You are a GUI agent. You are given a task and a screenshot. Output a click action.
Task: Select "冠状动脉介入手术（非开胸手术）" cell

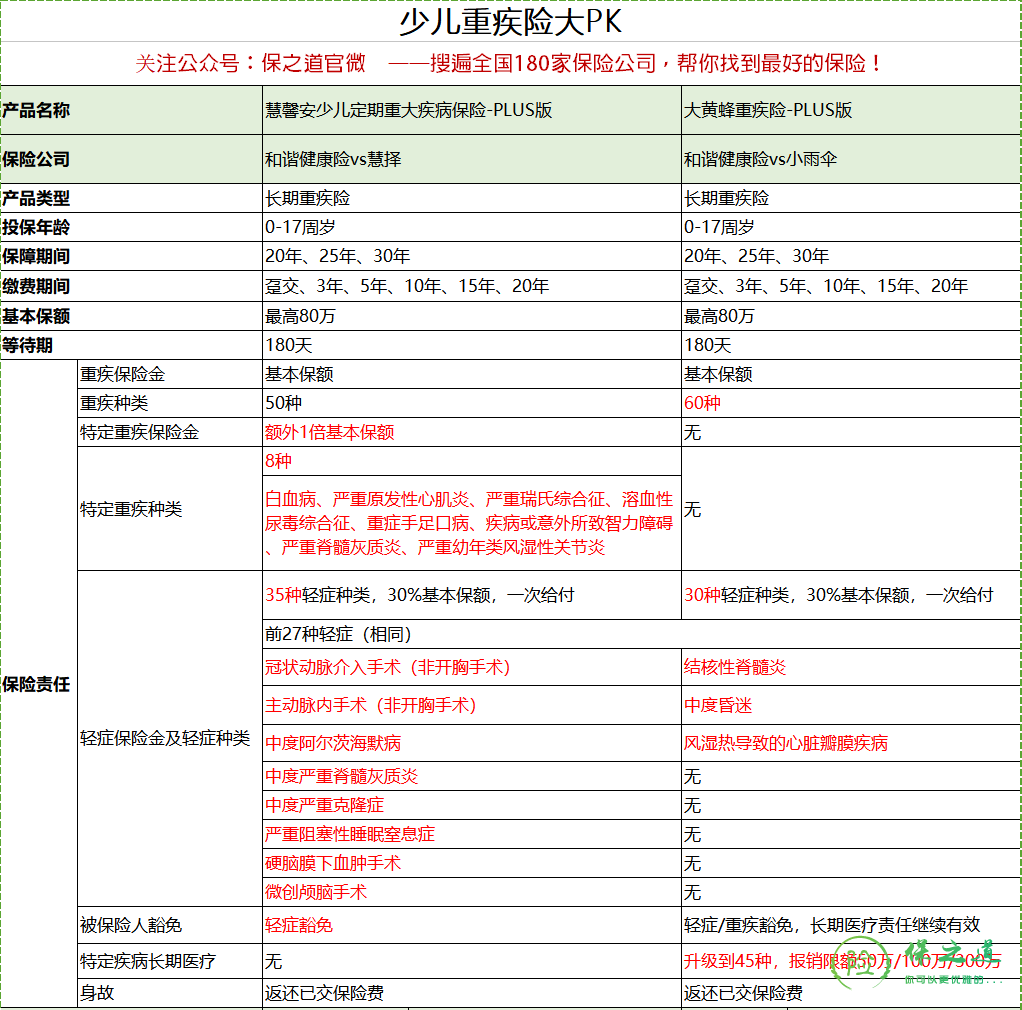[472, 667]
